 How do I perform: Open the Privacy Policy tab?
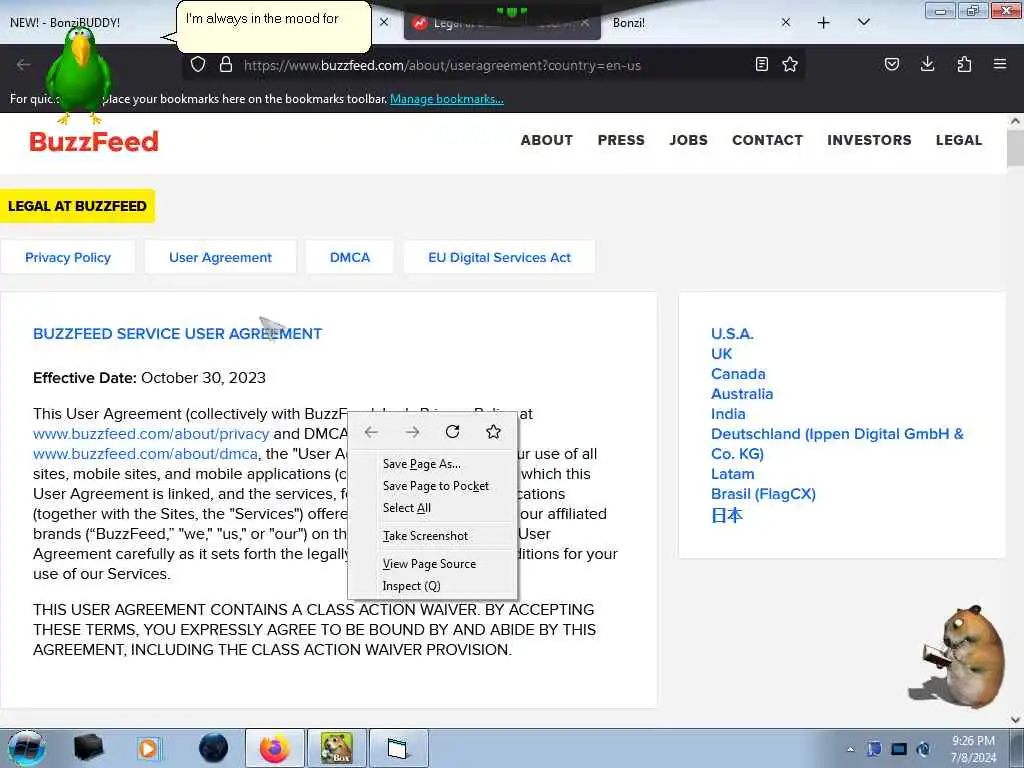click(68, 257)
